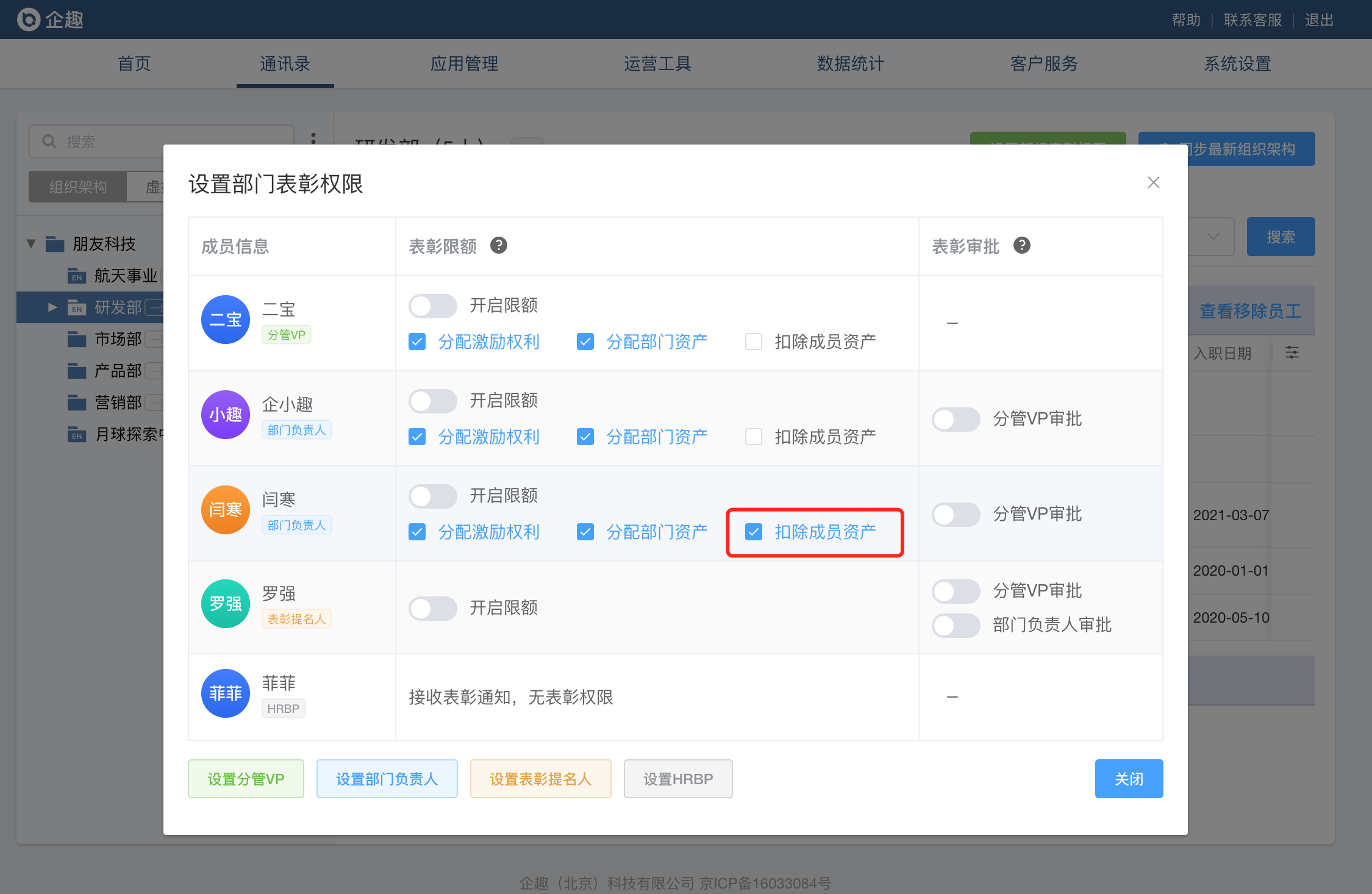1372x894 pixels.
Task: Open the 应用管理 tab
Action: (464, 63)
